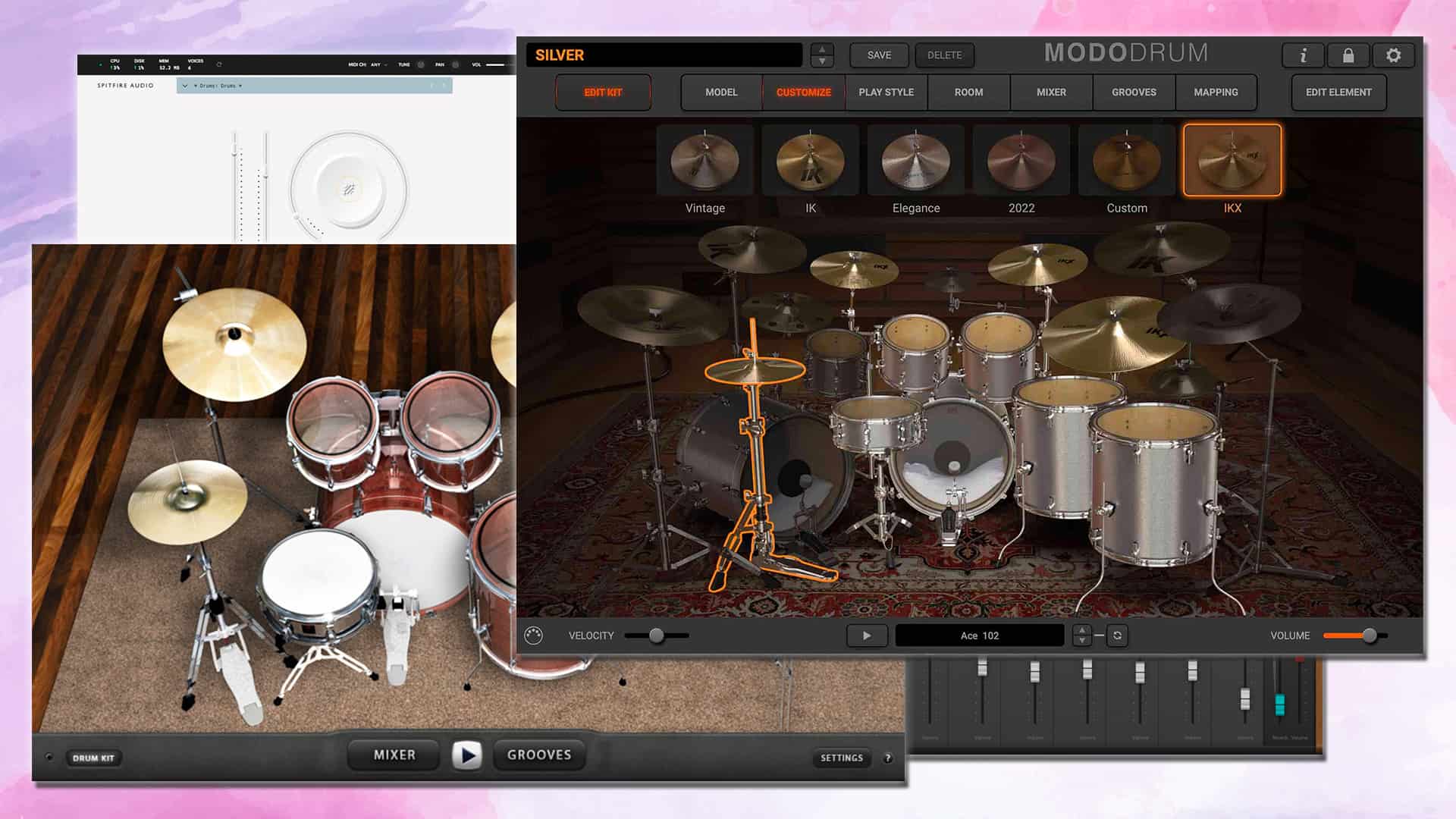The width and height of the screenshot is (1456, 819).
Task: Click the large floor tom in MODO DRUM
Action: [1154, 485]
